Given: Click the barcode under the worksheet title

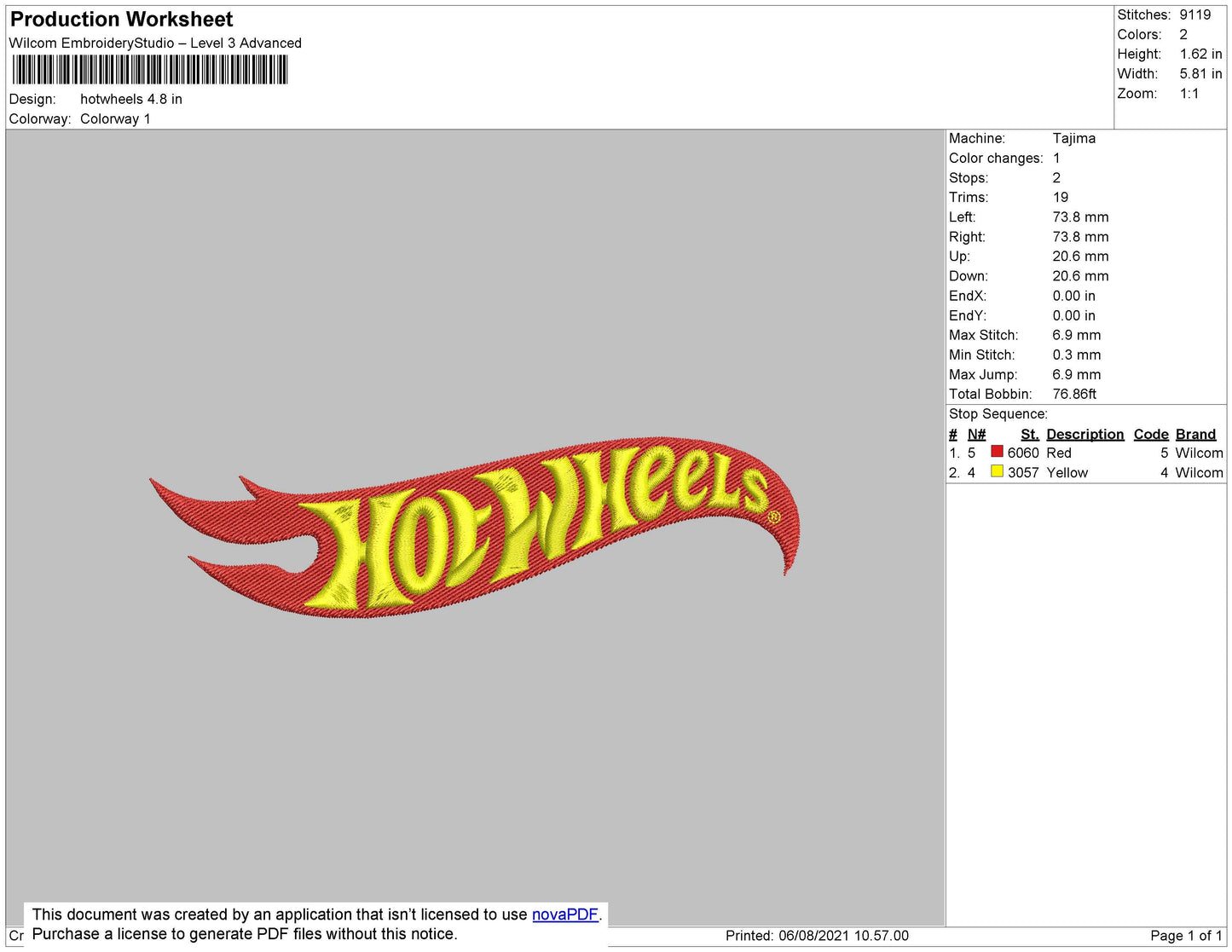Looking at the screenshot, I should [150, 70].
